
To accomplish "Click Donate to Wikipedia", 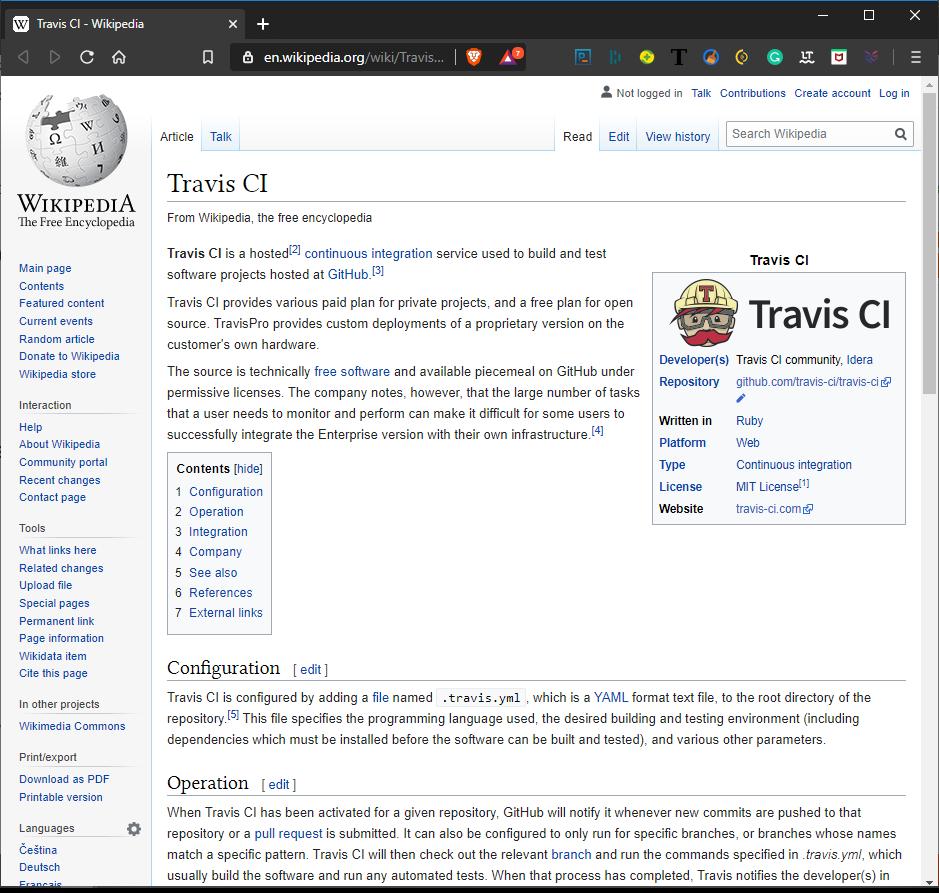I will (x=69, y=356).
